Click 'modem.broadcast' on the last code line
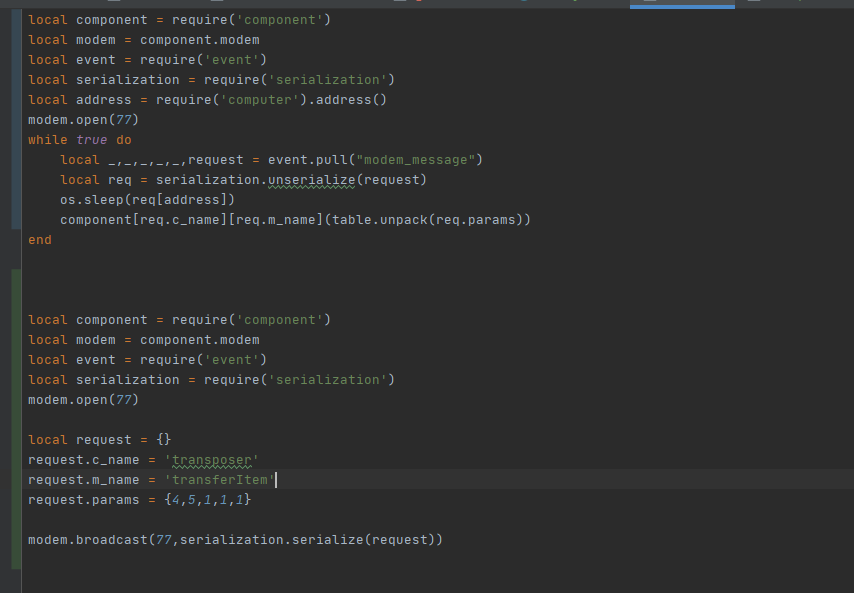The image size is (854, 593). 88,540
